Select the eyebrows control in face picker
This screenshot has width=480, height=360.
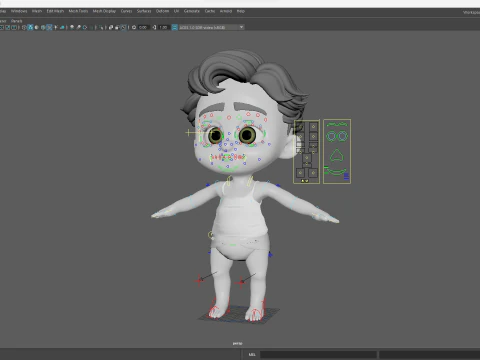click(x=337, y=125)
